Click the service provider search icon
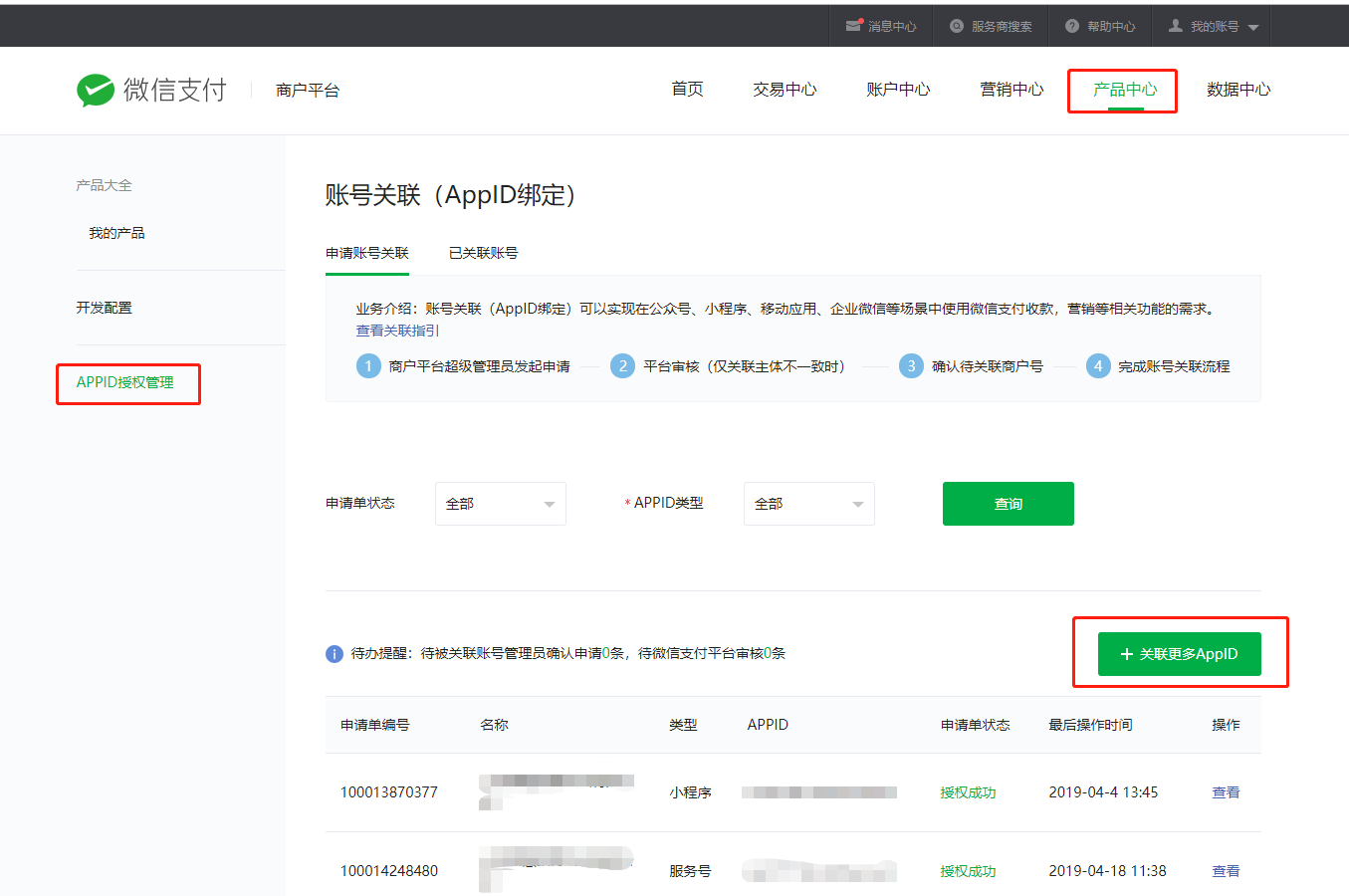This screenshot has height=896, width=1349. point(957,26)
